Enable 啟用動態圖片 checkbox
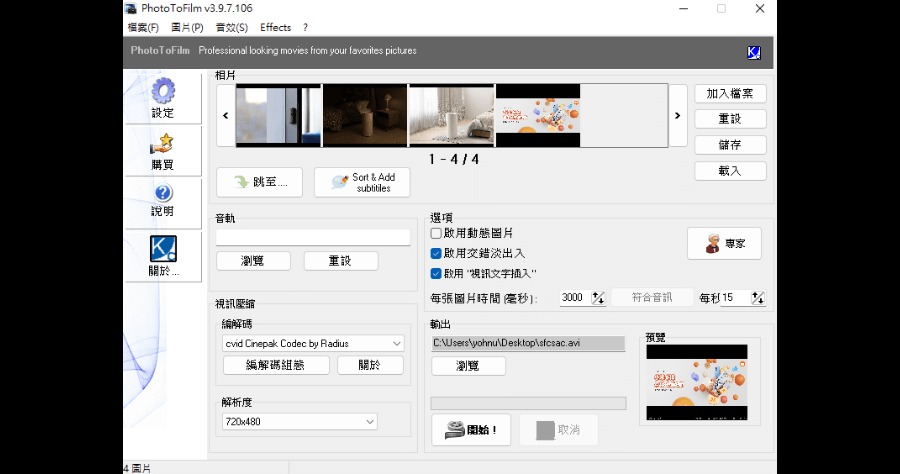 (436, 234)
